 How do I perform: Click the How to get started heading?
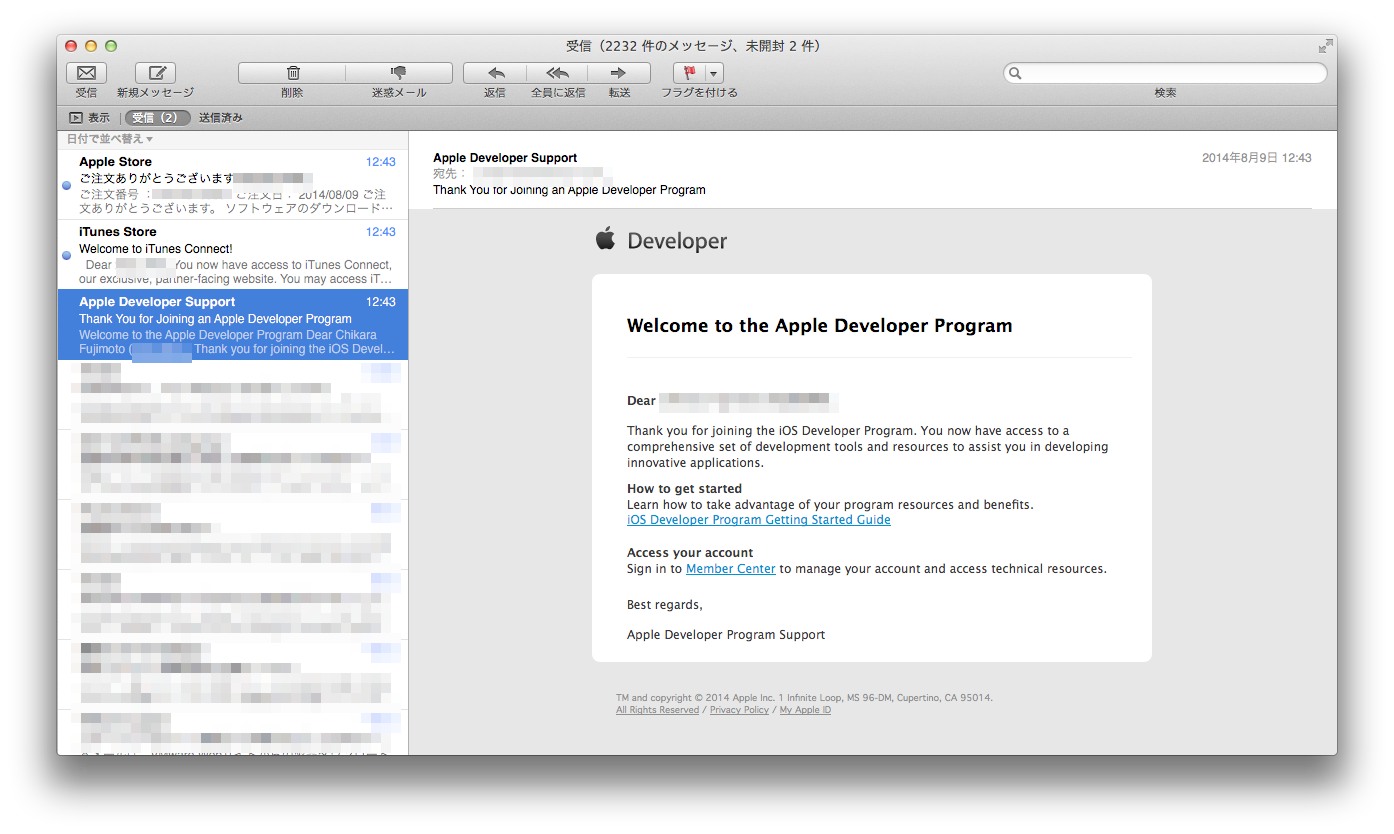click(684, 489)
